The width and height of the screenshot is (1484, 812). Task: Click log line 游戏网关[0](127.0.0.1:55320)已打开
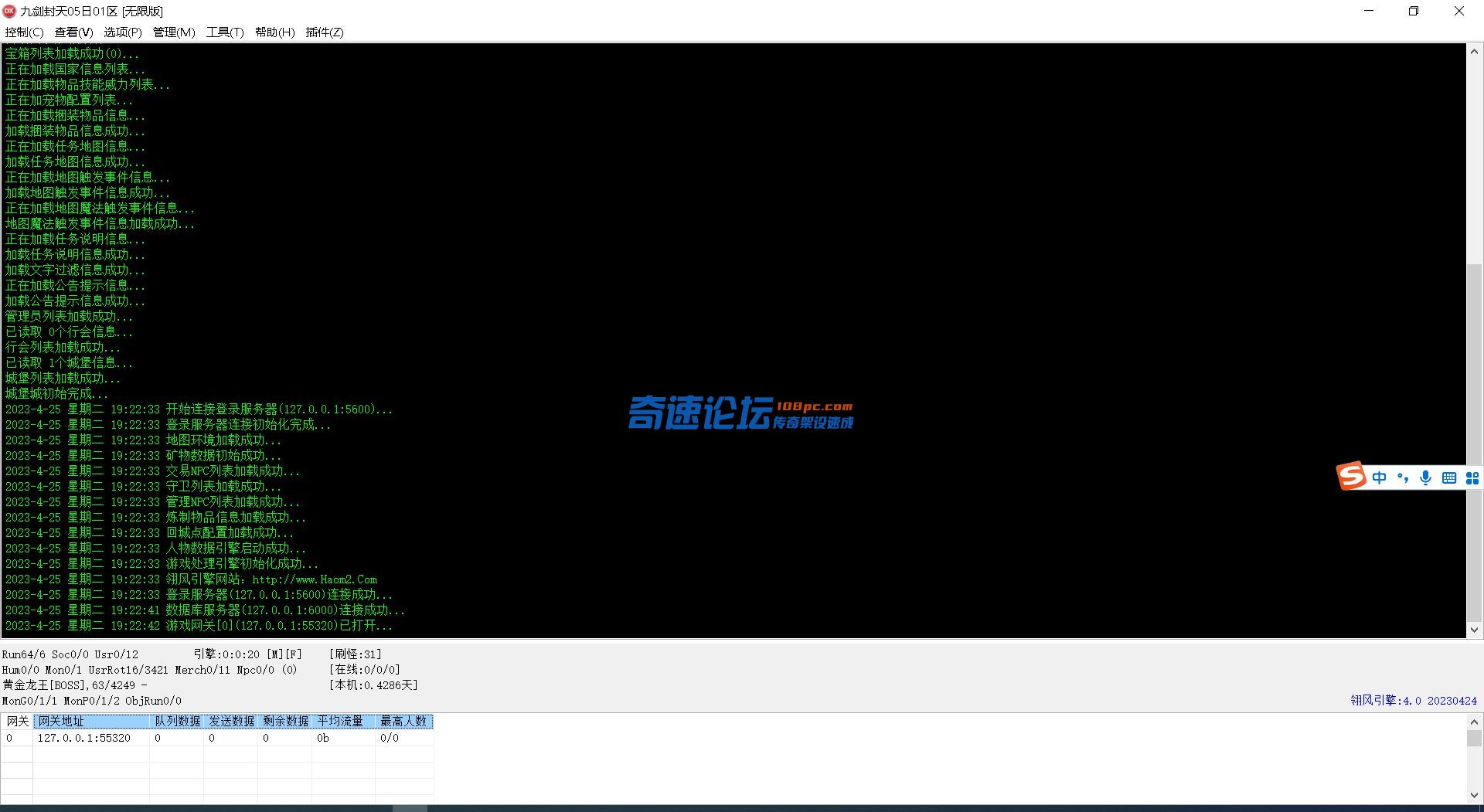pos(199,626)
